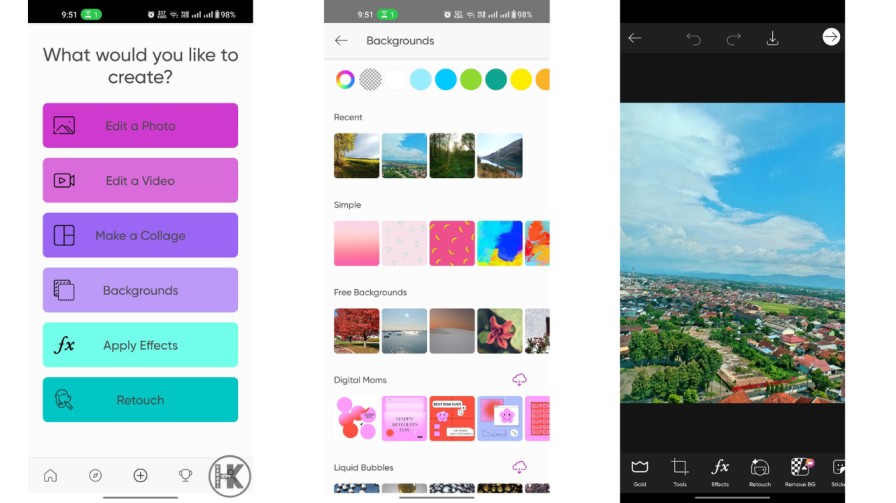The image size is (896, 503).
Task: Select the teal green swatch
Action: click(496, 79)
